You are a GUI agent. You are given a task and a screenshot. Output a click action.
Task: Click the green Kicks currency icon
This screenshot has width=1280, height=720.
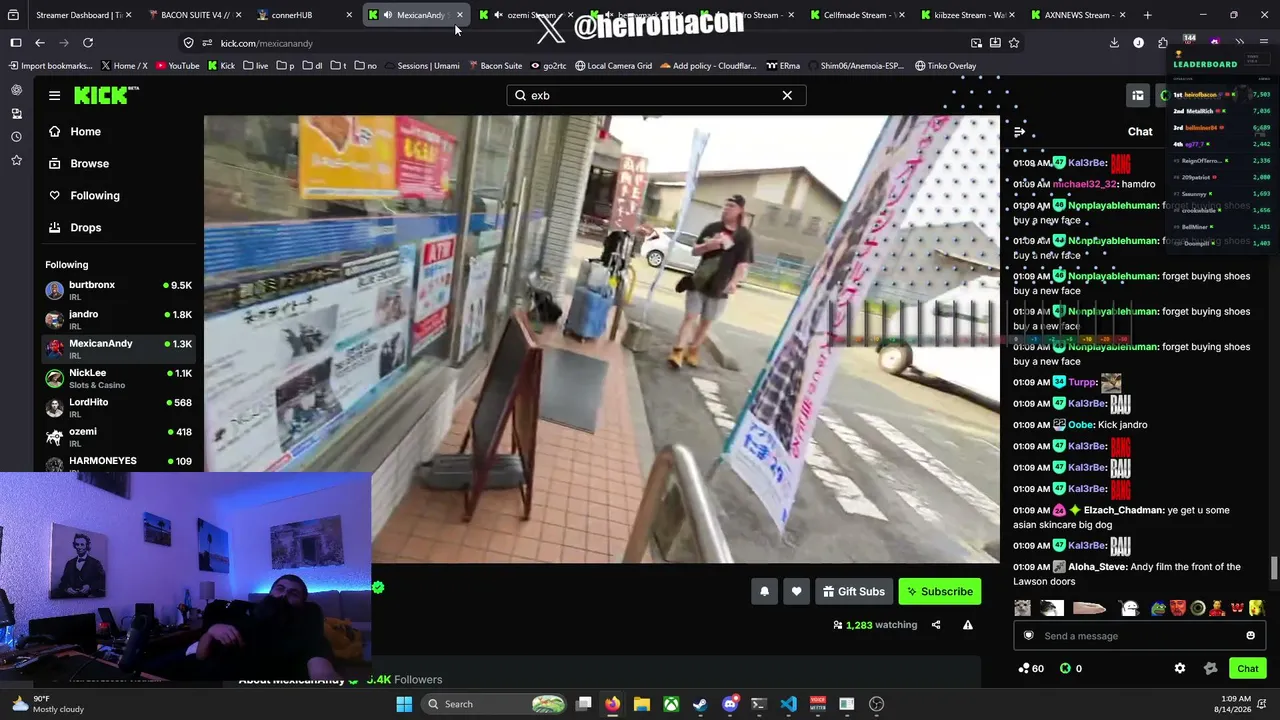pyautogui.click(x=1065, y=668)
